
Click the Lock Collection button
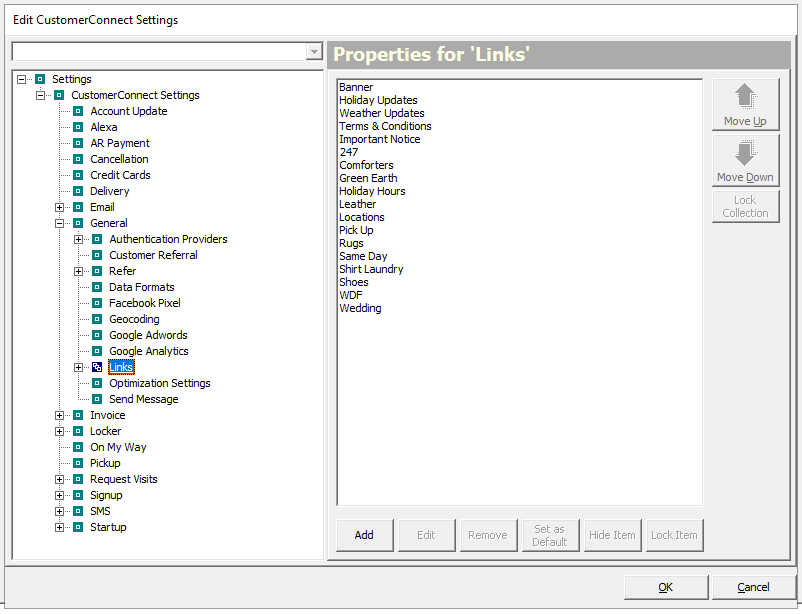pos(745,206)
